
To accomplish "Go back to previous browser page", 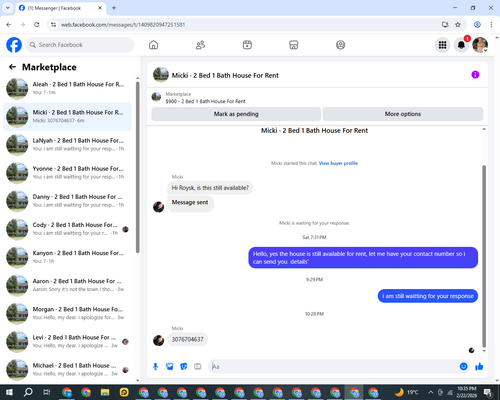I will tap(9, 25).
